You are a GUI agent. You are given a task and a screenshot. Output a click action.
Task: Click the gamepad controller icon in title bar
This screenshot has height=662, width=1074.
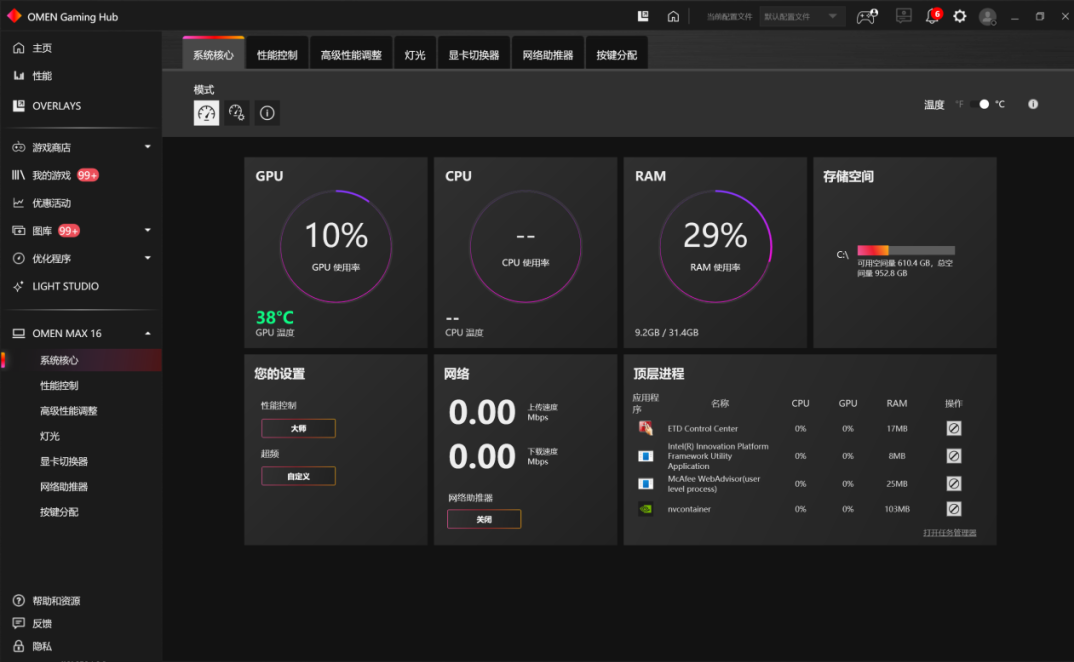pyautogui.click(x=867, y=16)
